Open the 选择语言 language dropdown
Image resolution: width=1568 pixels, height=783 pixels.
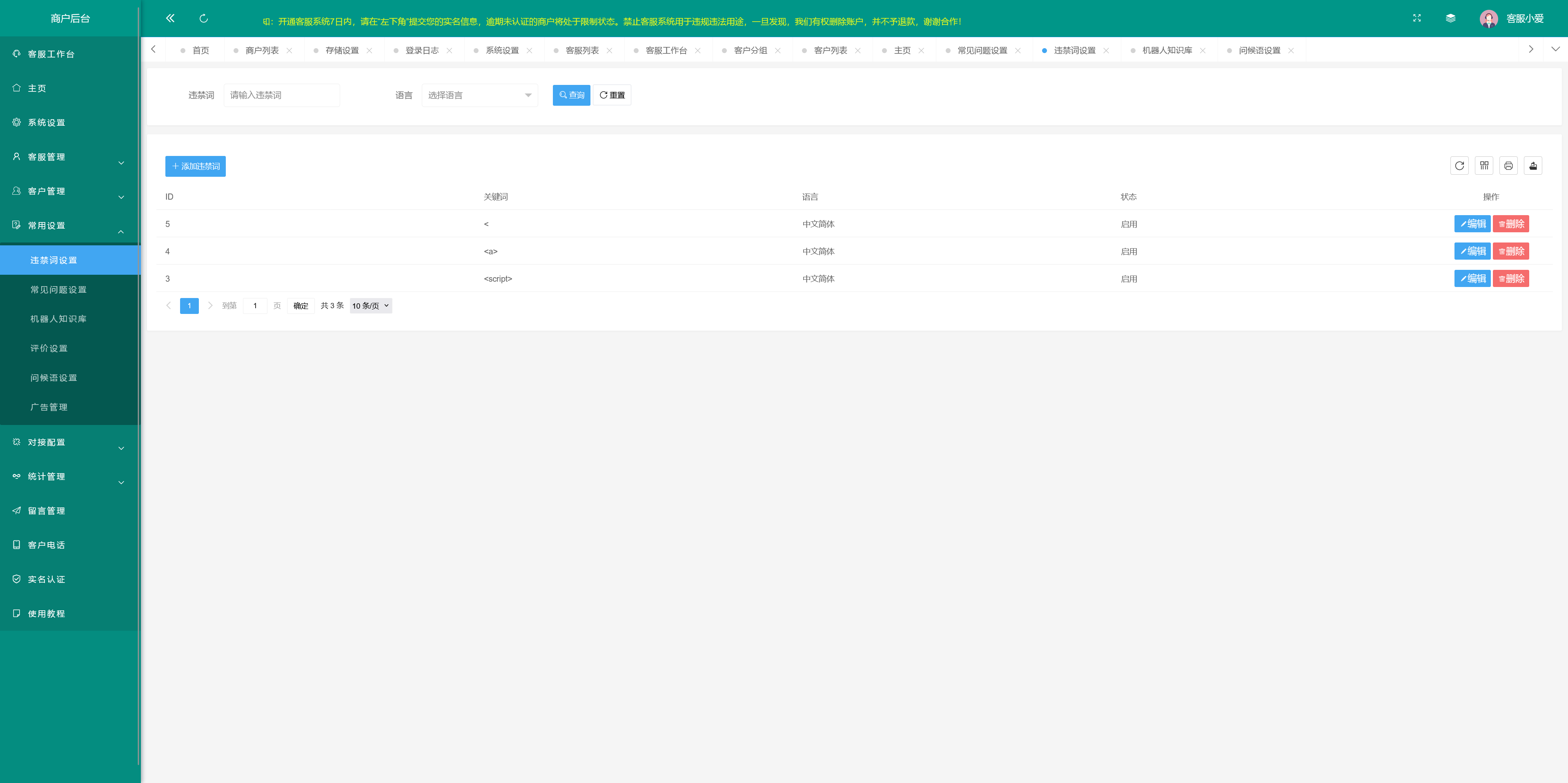pyautogui.click(x=479, y=96)
